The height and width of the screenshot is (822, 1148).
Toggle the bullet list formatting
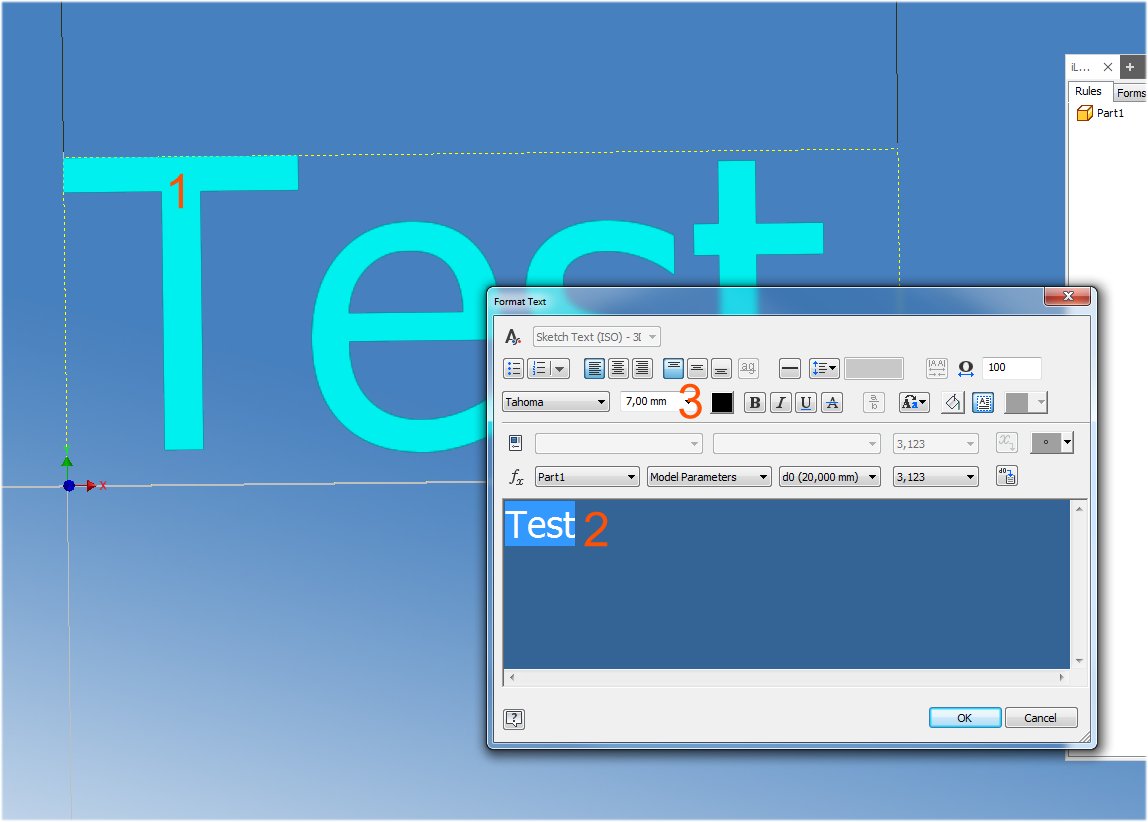click(x=513, y=368)
